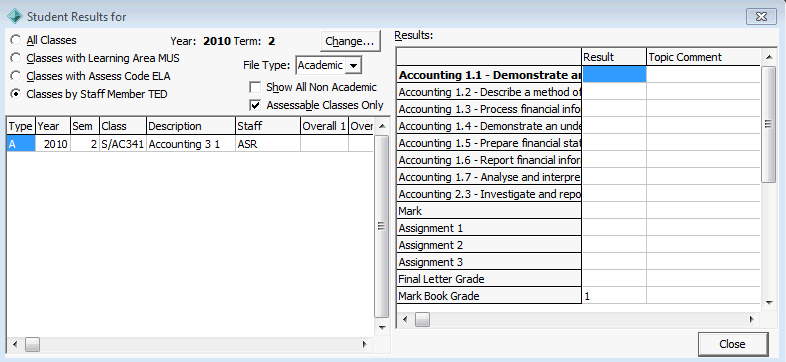The image size is (786, 362).
Task: Select the Assignment 3 row
Action: point(489,262)
